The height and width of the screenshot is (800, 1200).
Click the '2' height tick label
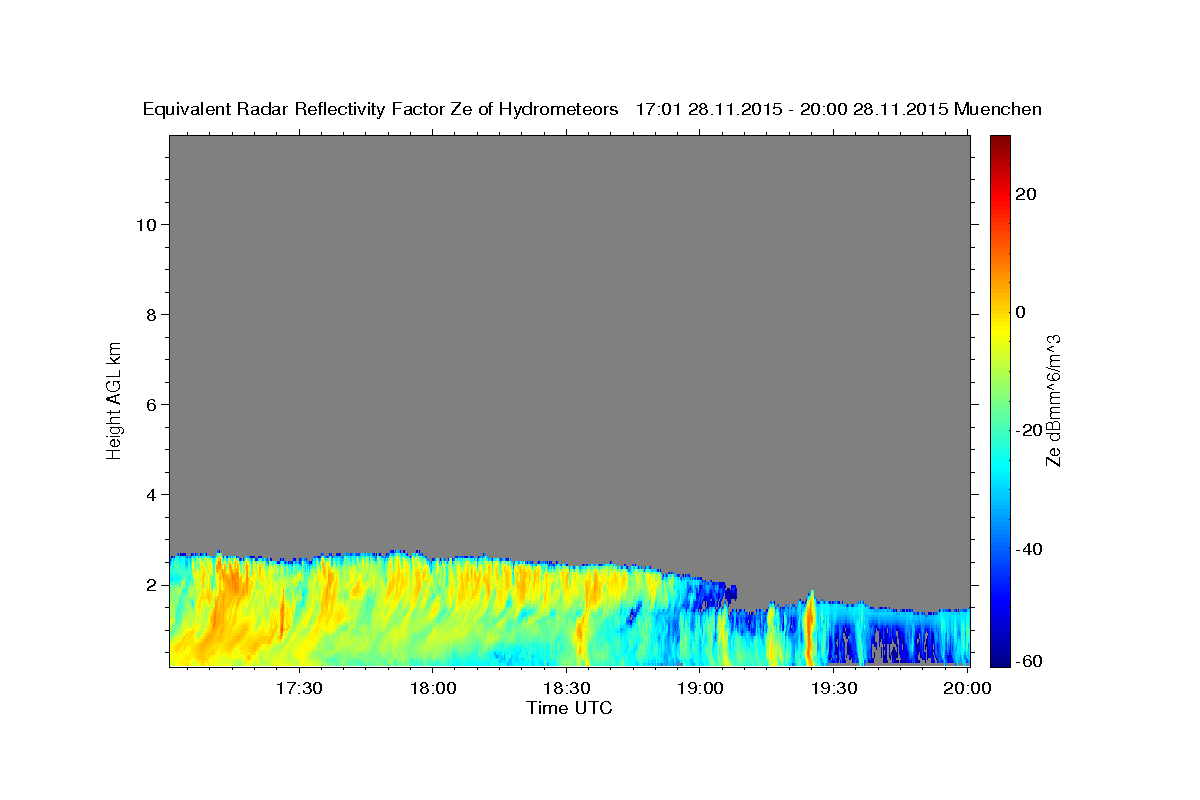(x=151, y=584)
